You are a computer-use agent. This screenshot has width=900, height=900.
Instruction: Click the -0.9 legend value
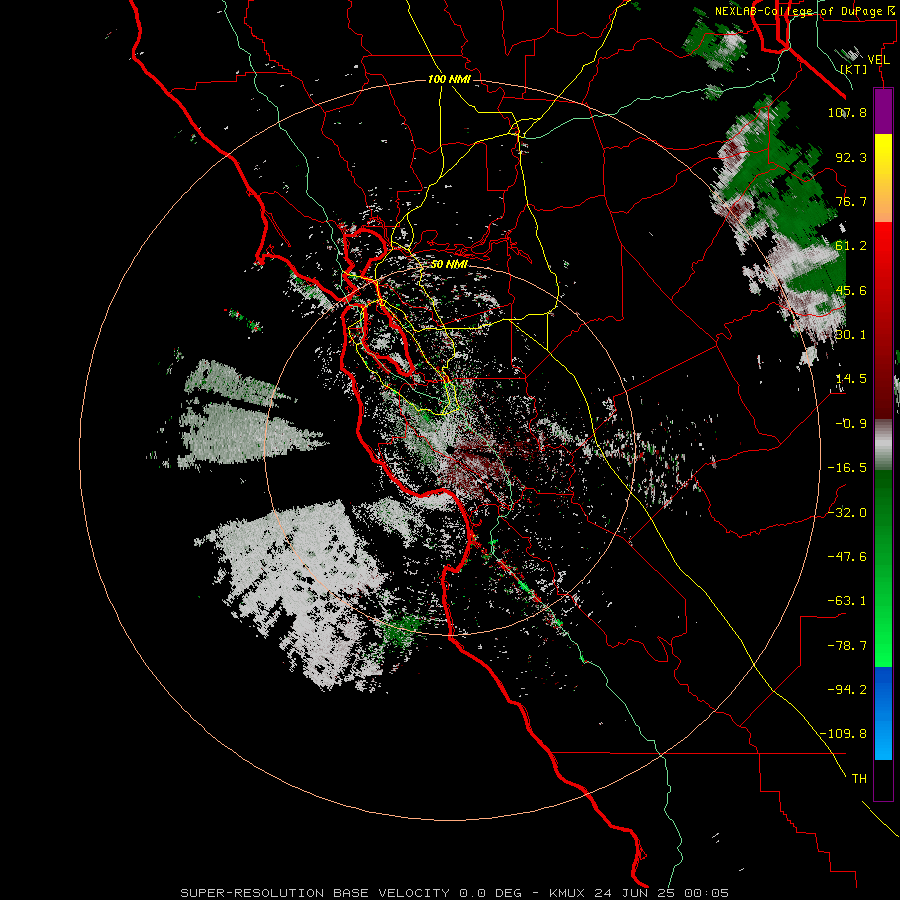coord(851,424)
